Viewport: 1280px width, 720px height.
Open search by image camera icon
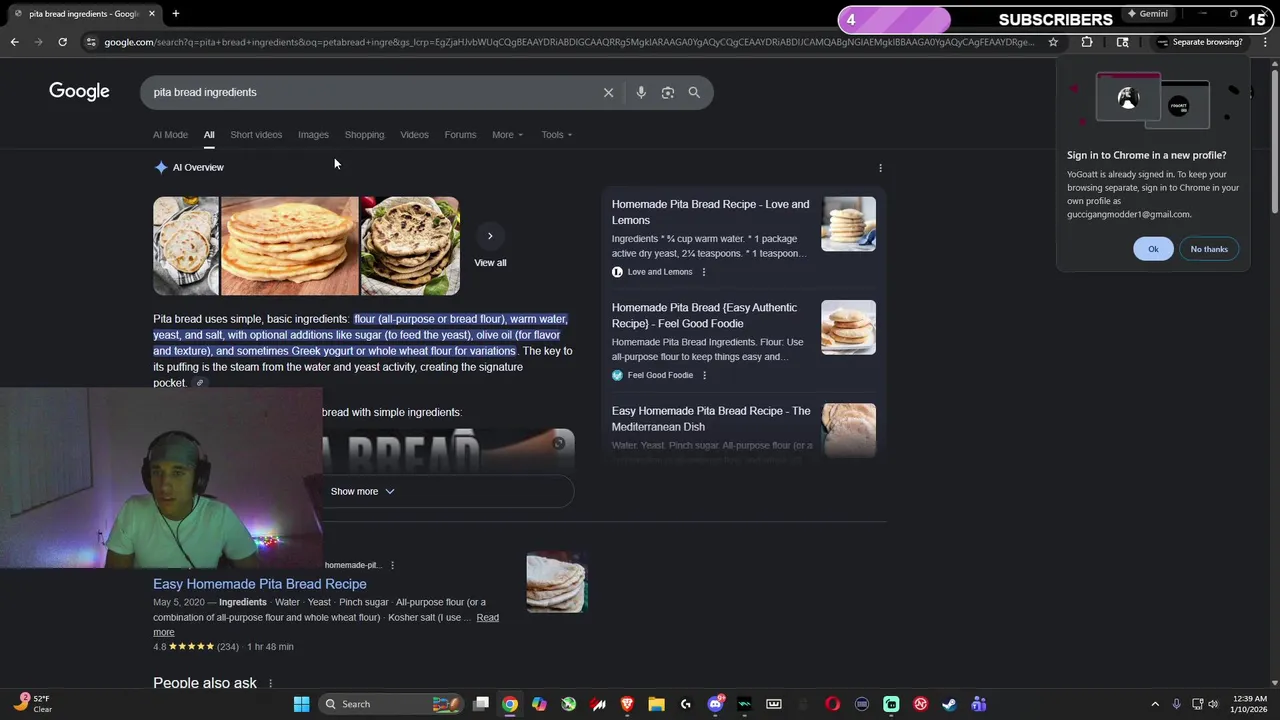coord(668,92)
